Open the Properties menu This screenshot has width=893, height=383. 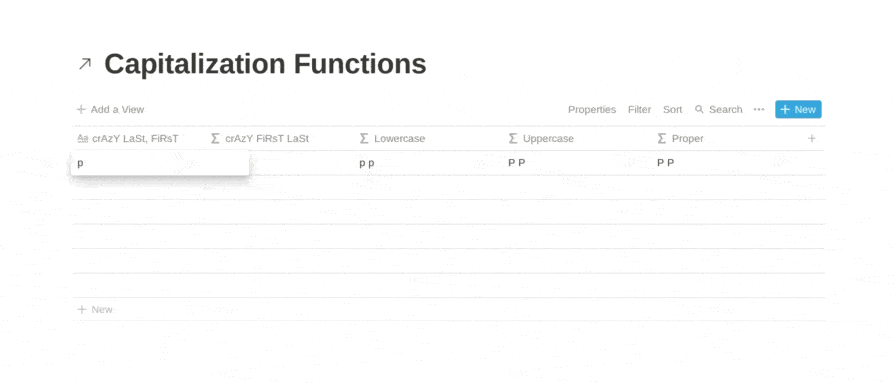point(592,109)
